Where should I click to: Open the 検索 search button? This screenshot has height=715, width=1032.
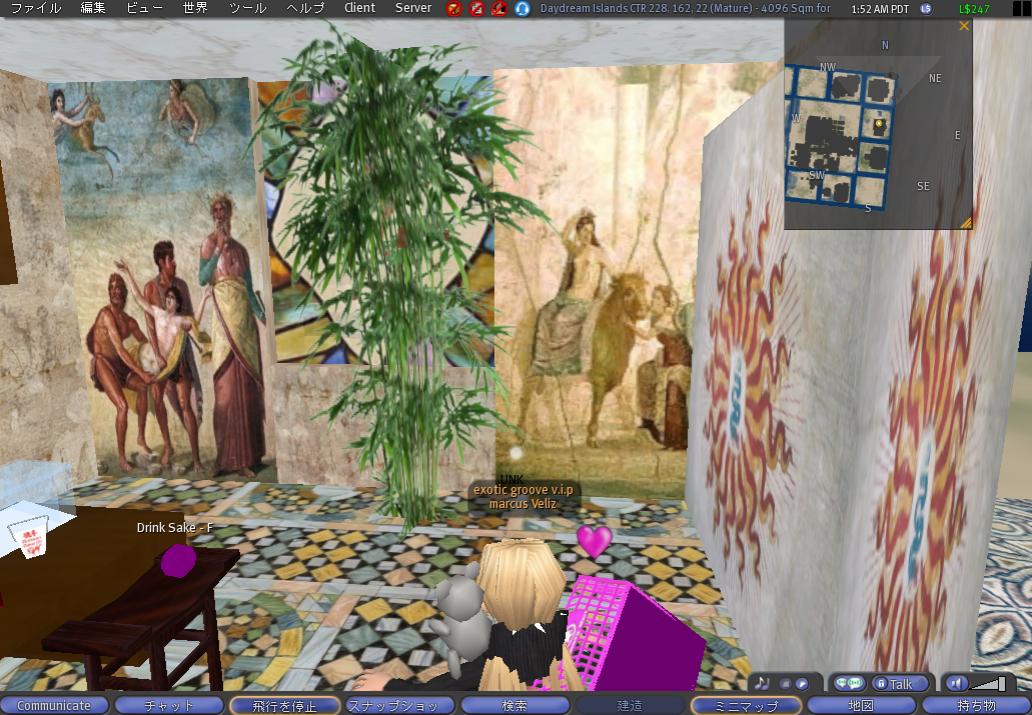(514, 705)
